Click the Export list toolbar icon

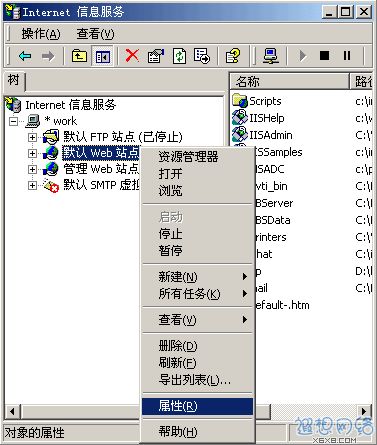(x=202, y=56)
